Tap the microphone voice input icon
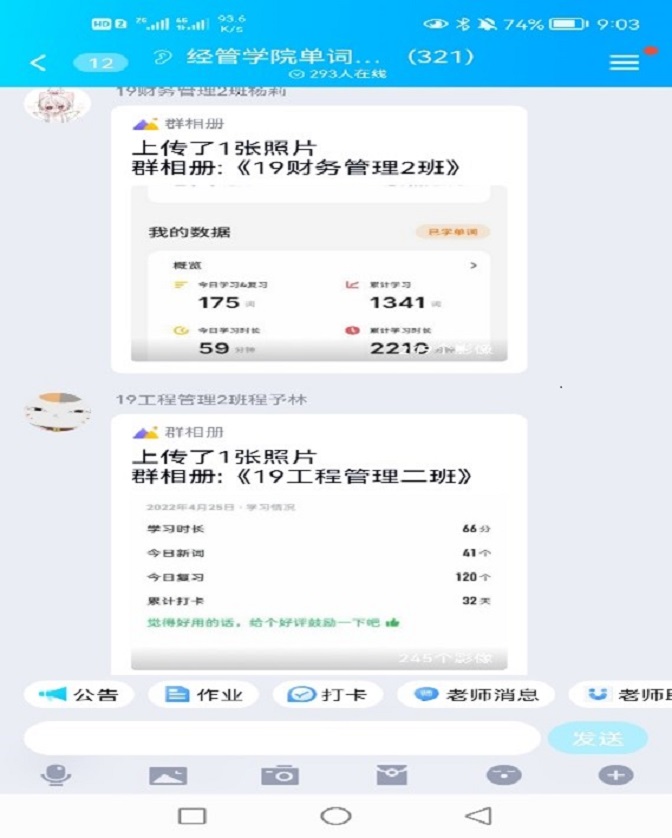The height and width of the screenshot is (838, 672). pyautogui.click(x=56, y=774)
